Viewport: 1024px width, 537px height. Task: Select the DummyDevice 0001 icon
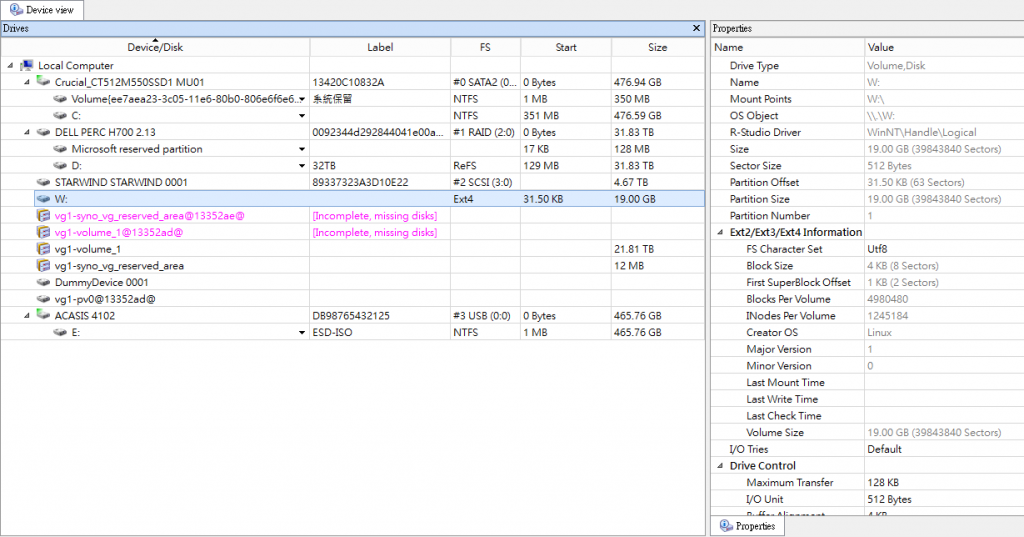[43, 283]
